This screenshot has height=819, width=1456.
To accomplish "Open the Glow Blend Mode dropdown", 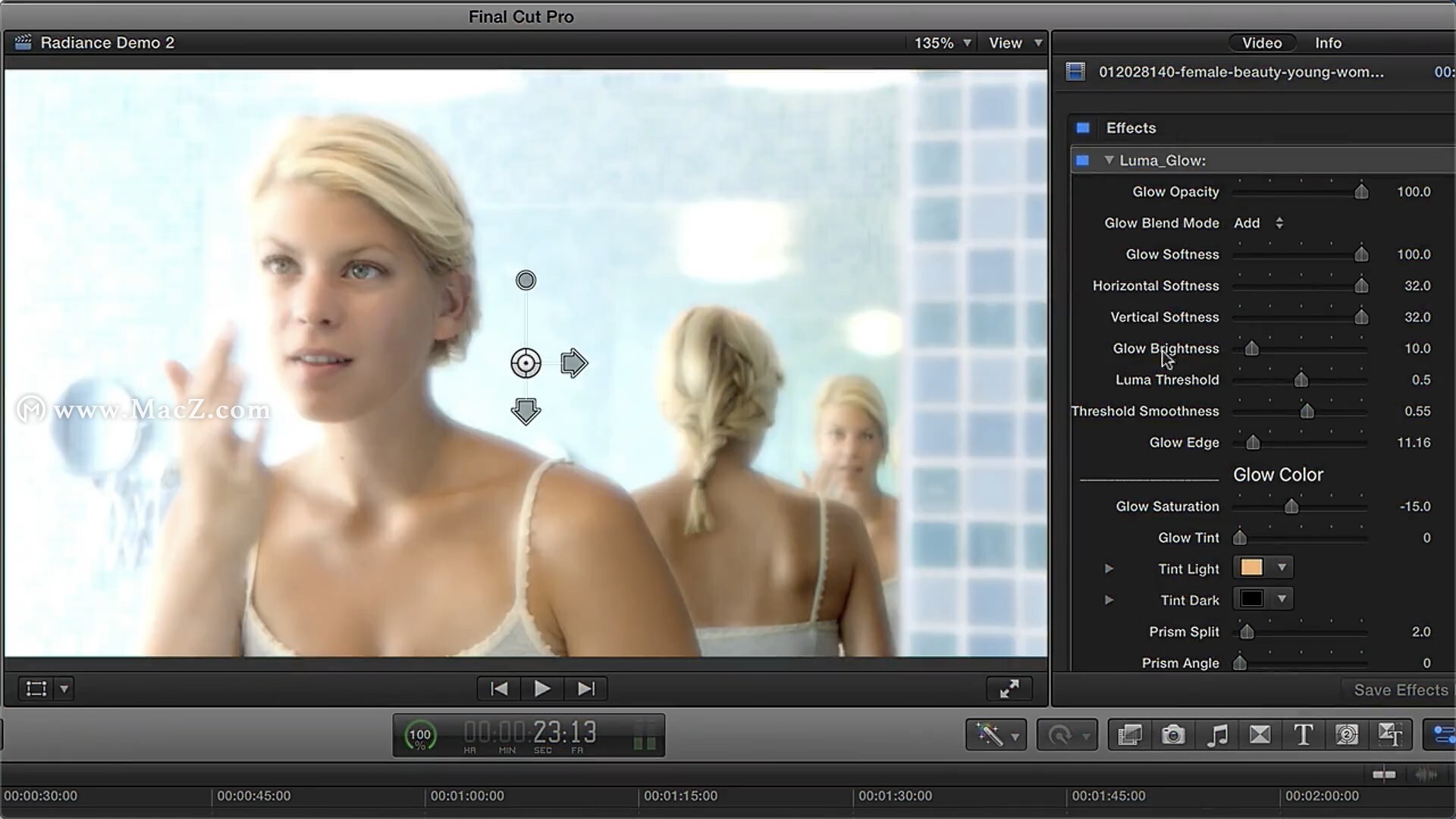I will [x=1259, y=223].
